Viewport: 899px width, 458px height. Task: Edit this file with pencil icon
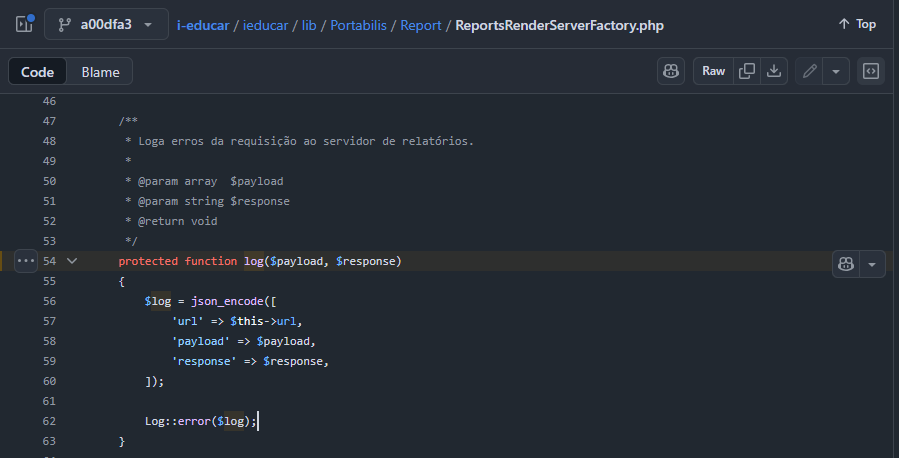(x=809, y=71)
